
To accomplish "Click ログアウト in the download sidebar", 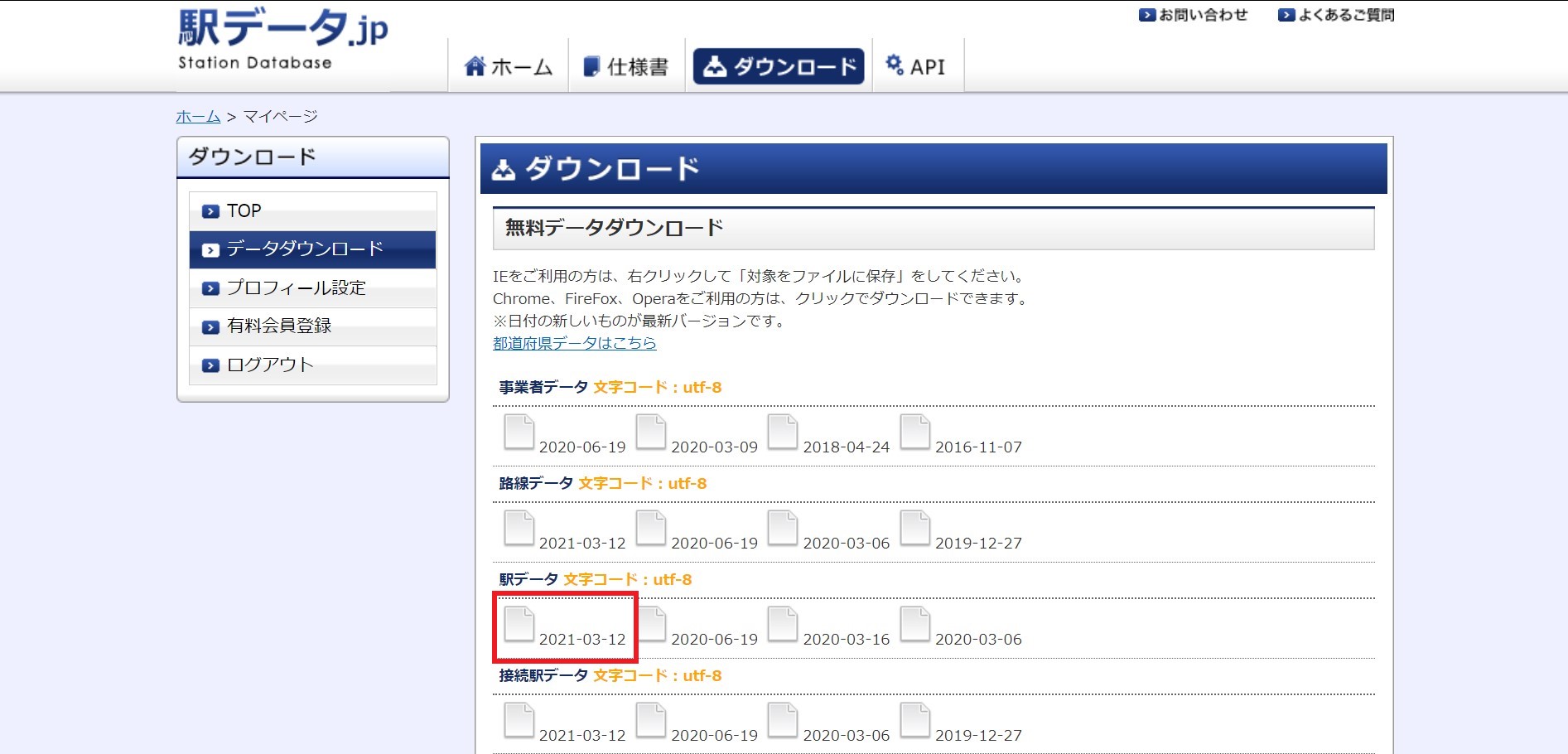I will point(268,364).
